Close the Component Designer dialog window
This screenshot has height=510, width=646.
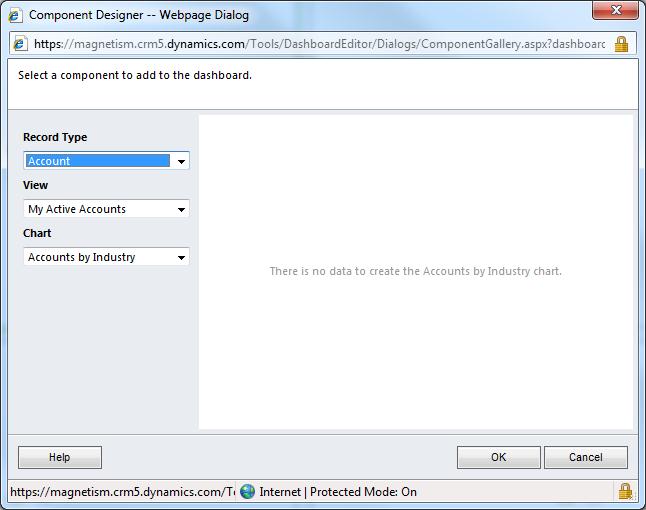pos(615,10)
